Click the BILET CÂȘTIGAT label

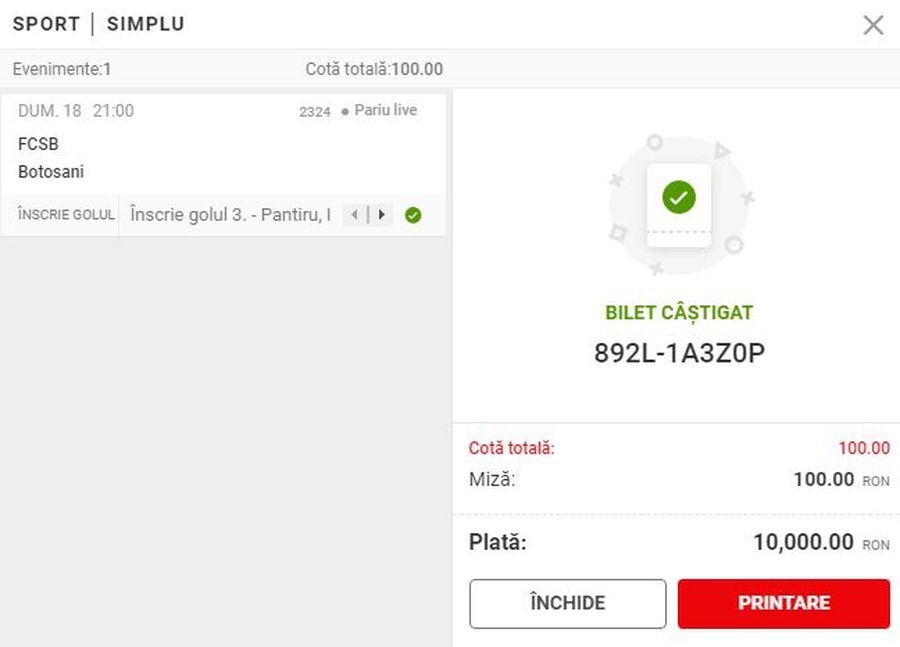tap(679, 312)
